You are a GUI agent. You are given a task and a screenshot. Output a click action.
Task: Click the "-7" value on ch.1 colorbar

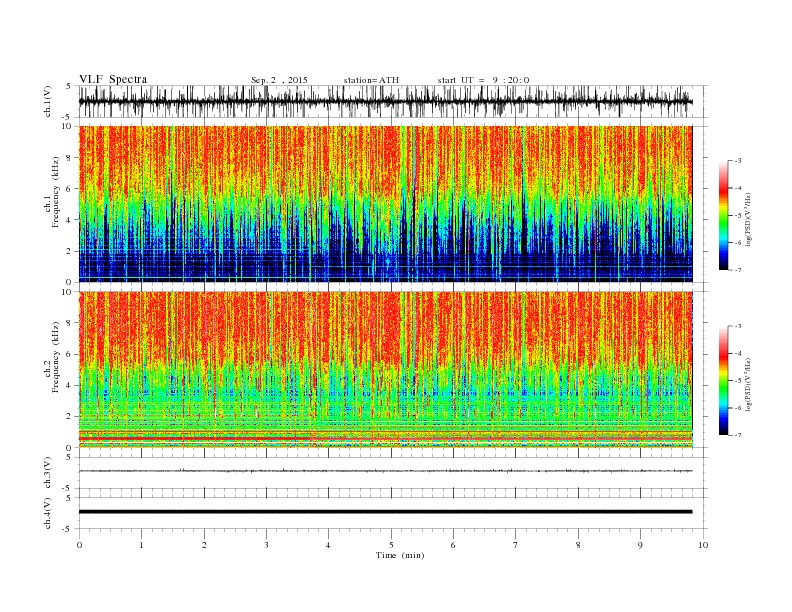[738, 270]
